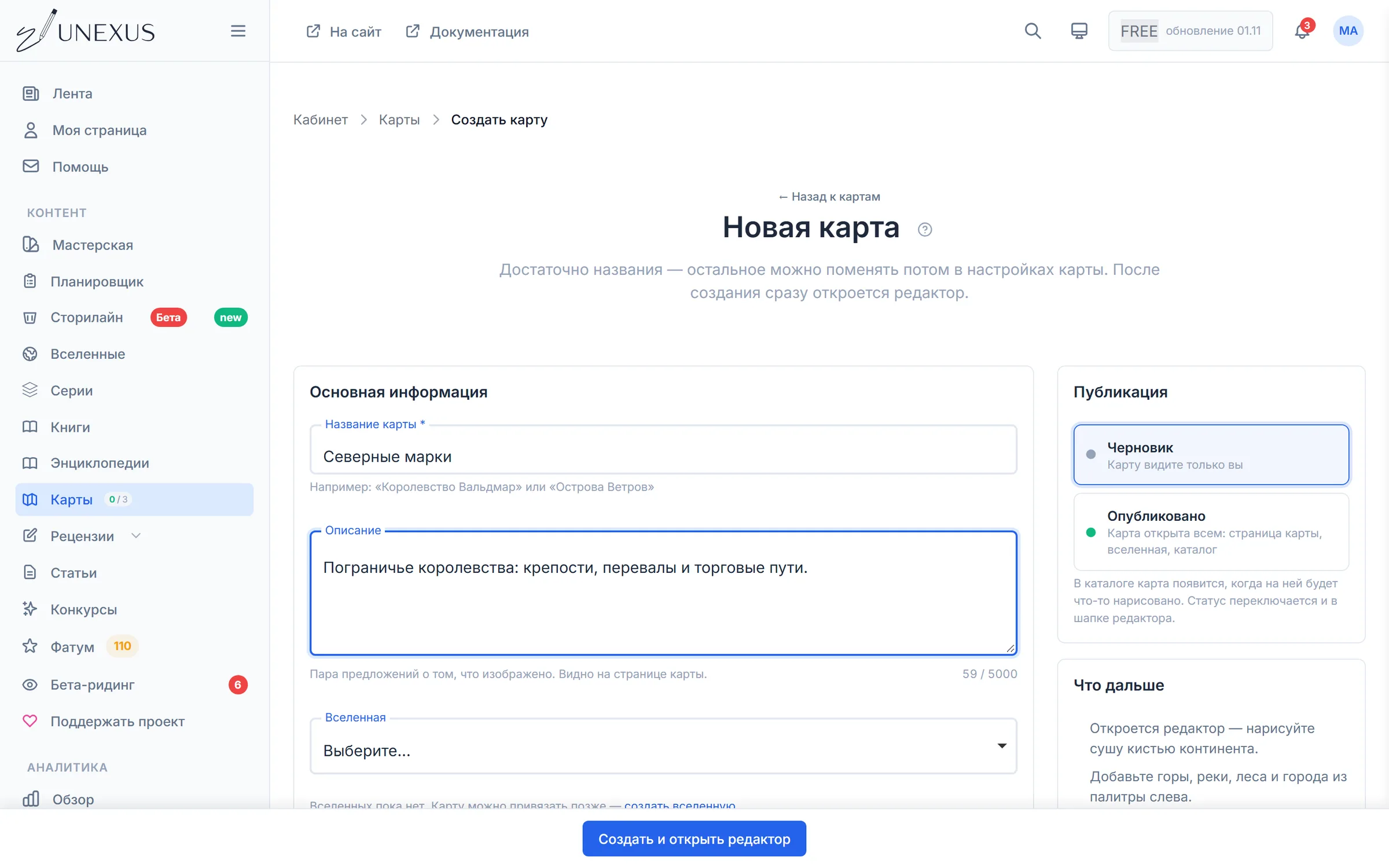Open notifications bell with 3 badge
The width and height of the screenshot is (1389, 868).
pos(1302,31)
